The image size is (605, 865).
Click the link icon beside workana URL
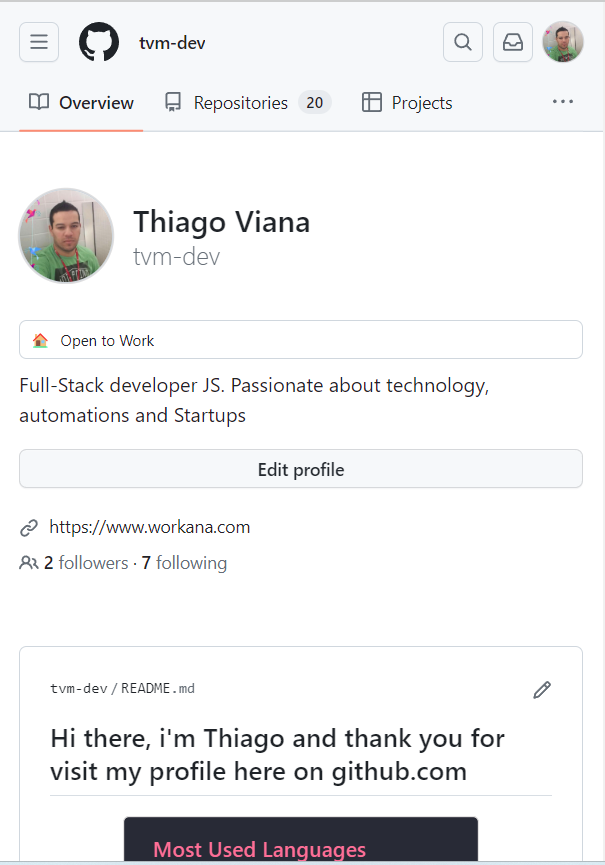point(29,527)
